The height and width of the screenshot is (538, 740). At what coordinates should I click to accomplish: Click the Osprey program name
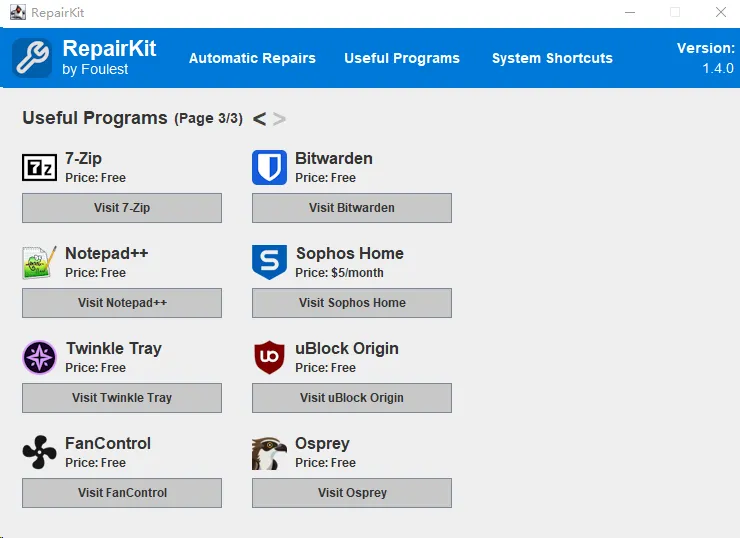point(322,444)
